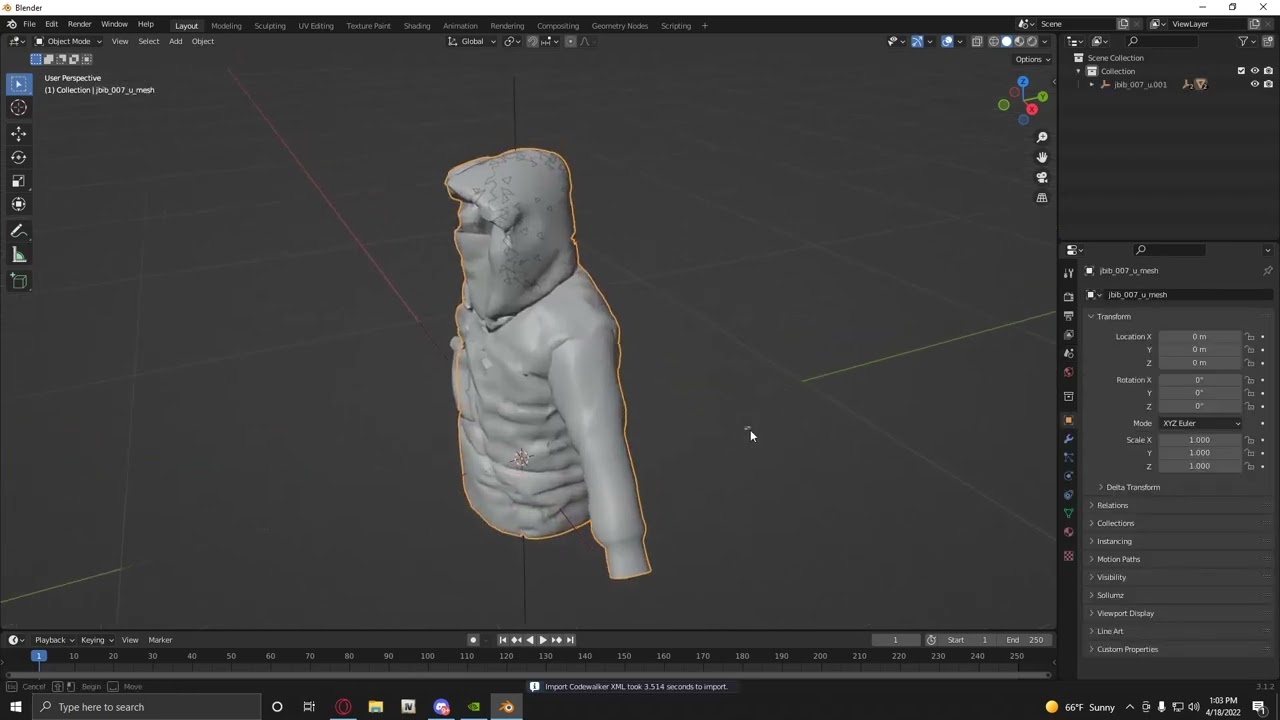This screenshot has height=720, width=1280.
Task: Click the timeline Marker menu
Action: [x=160, y=640]
